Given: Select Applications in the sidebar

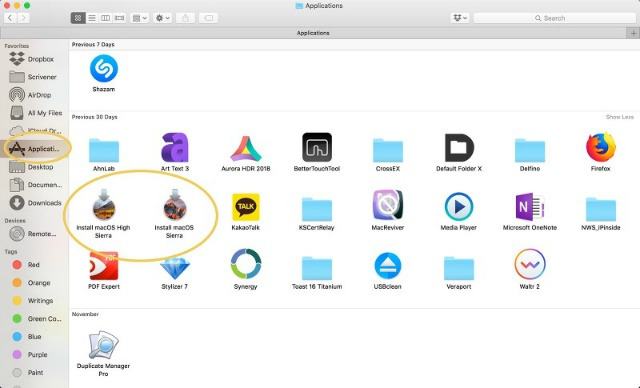Looking at the screenshot, I should tap(35, 149).
